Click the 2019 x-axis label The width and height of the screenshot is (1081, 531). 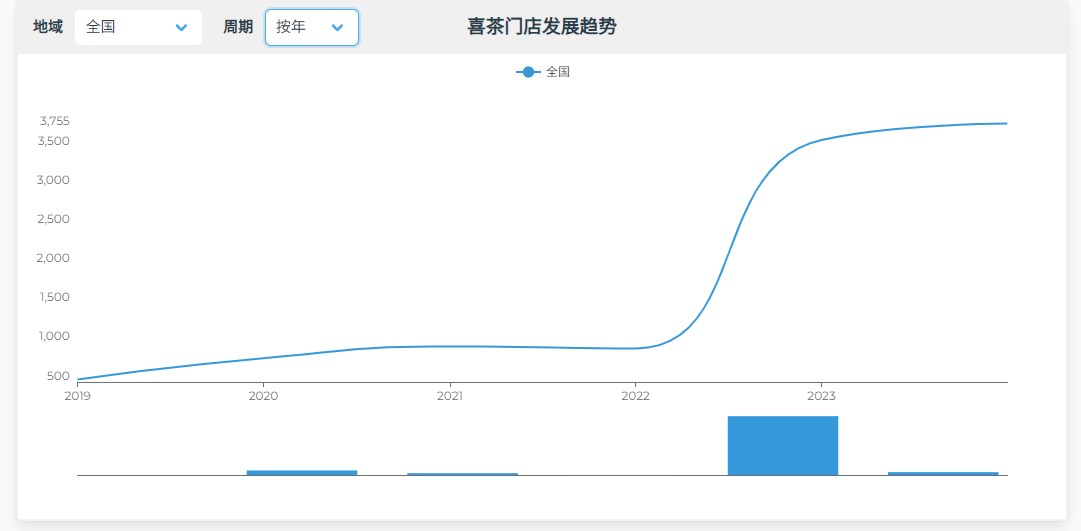coord(77,396)
